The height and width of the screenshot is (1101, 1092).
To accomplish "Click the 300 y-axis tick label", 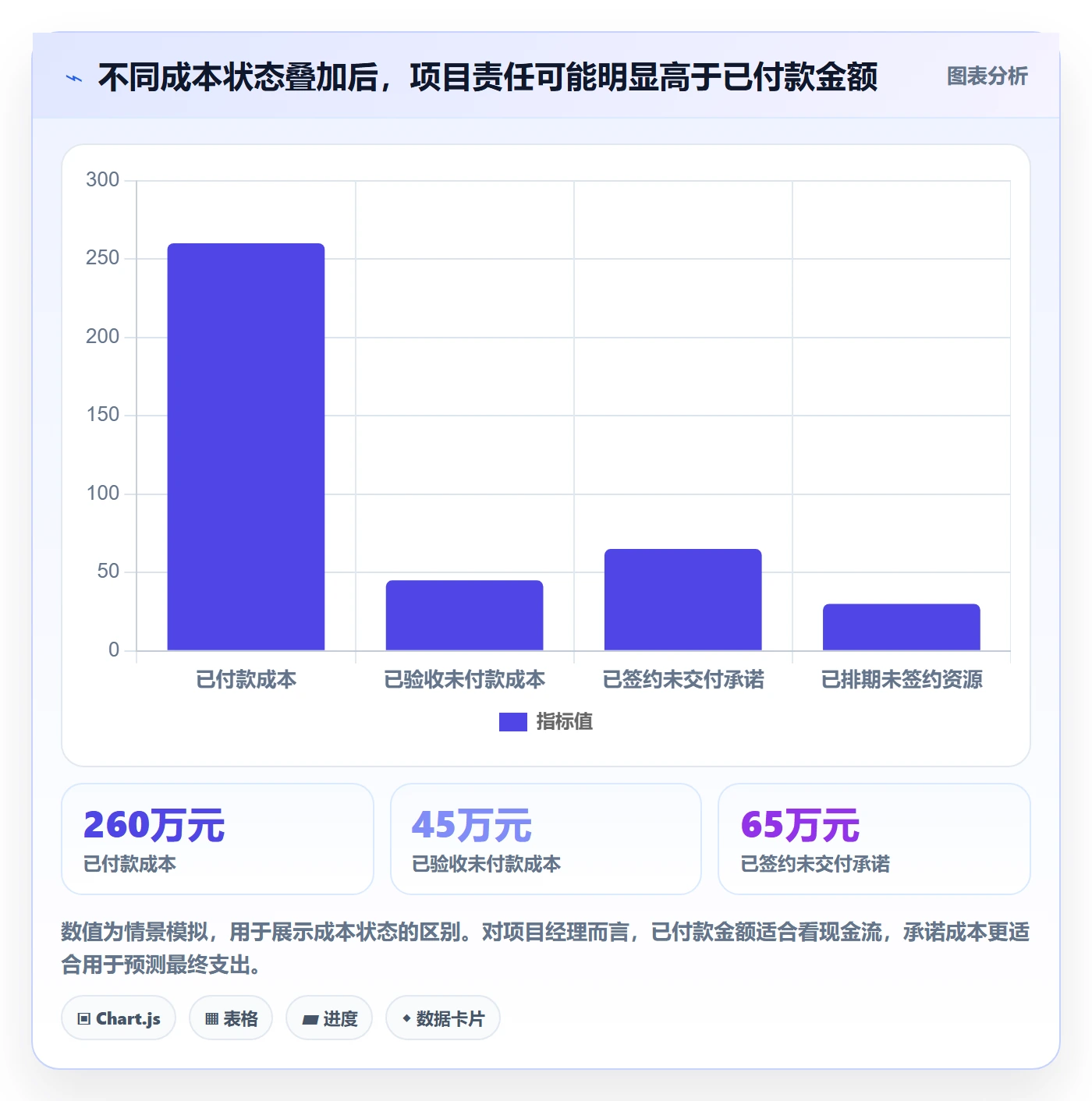I will point(103,180).
